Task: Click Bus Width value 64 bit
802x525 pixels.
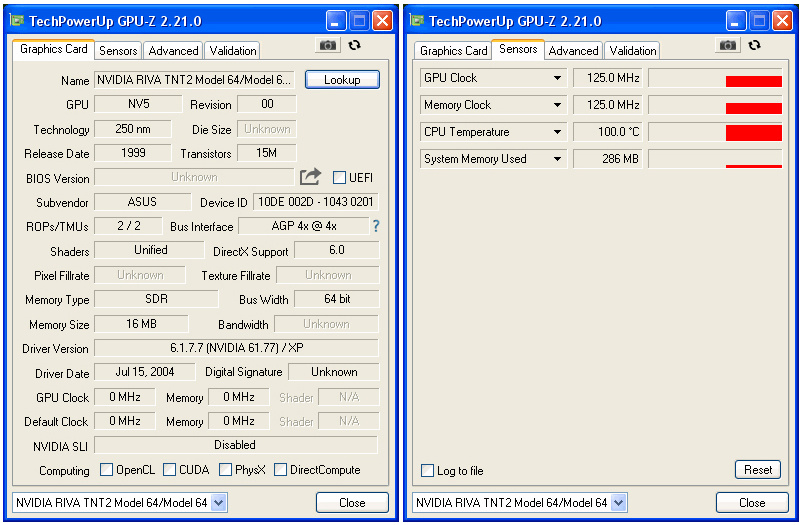Action: click(x=337, y=299)
